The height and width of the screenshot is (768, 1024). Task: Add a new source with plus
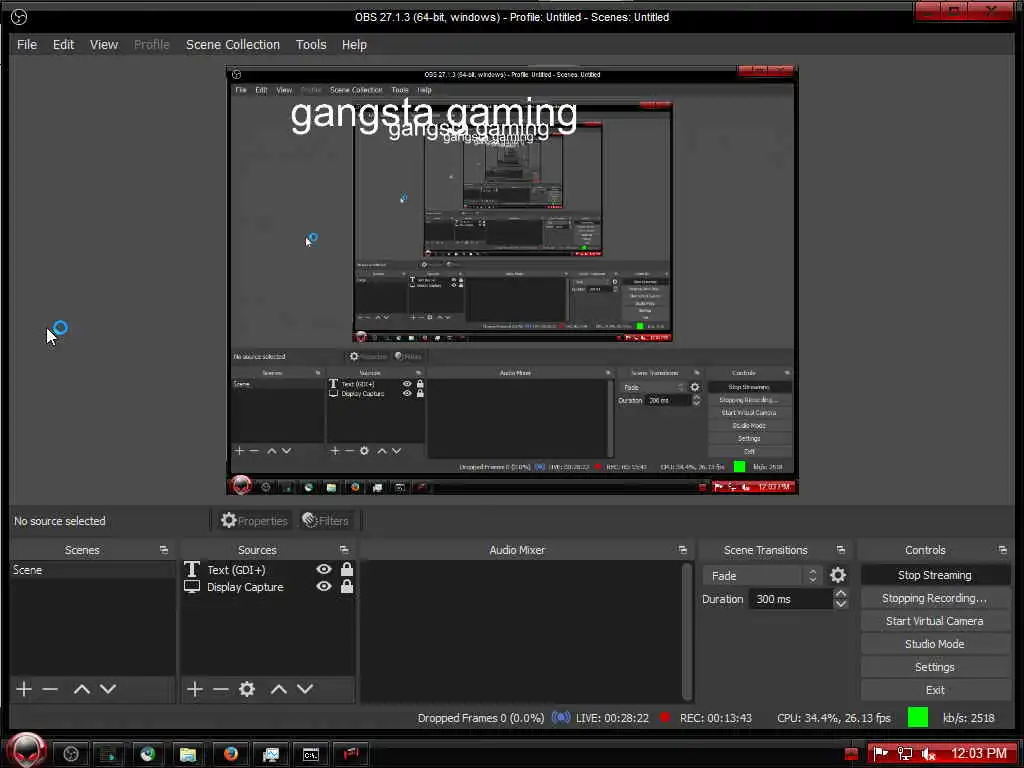click(x=195, y=689)
